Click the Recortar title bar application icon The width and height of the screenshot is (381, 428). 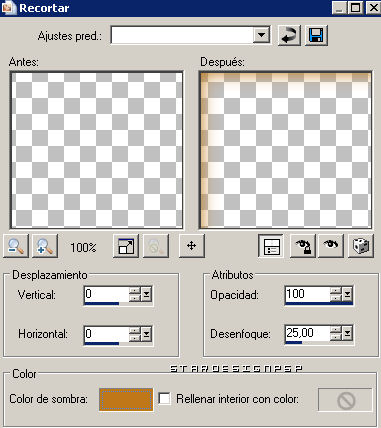coord(8,8)
